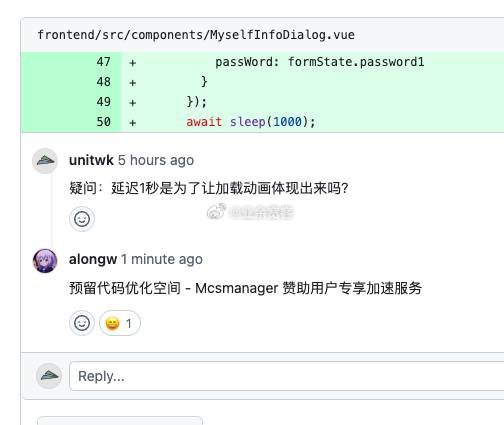Viewport: 504px width, 425px height.
Task: Open alongw's purple-haired avatar
Action: 45,261
